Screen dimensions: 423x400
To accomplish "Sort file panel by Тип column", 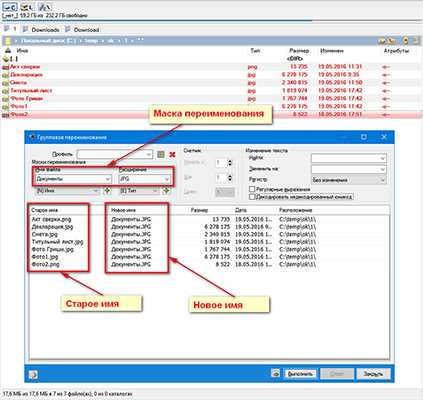I will point(255,51).
